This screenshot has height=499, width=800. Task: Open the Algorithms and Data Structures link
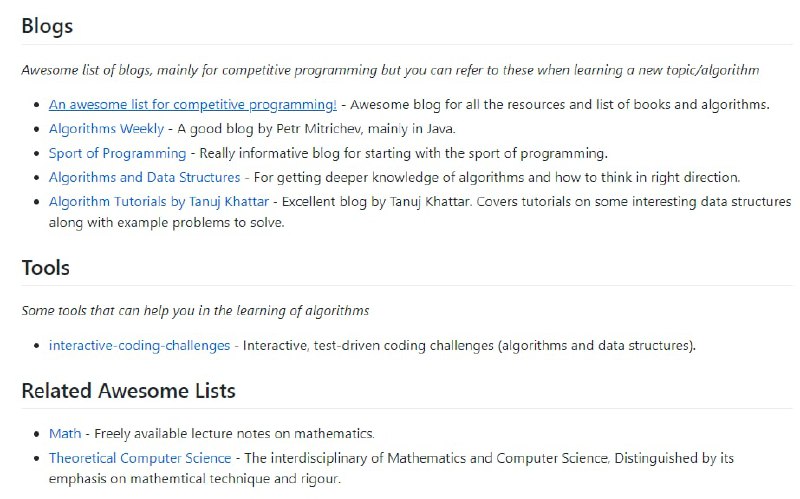tap(144, 177)
